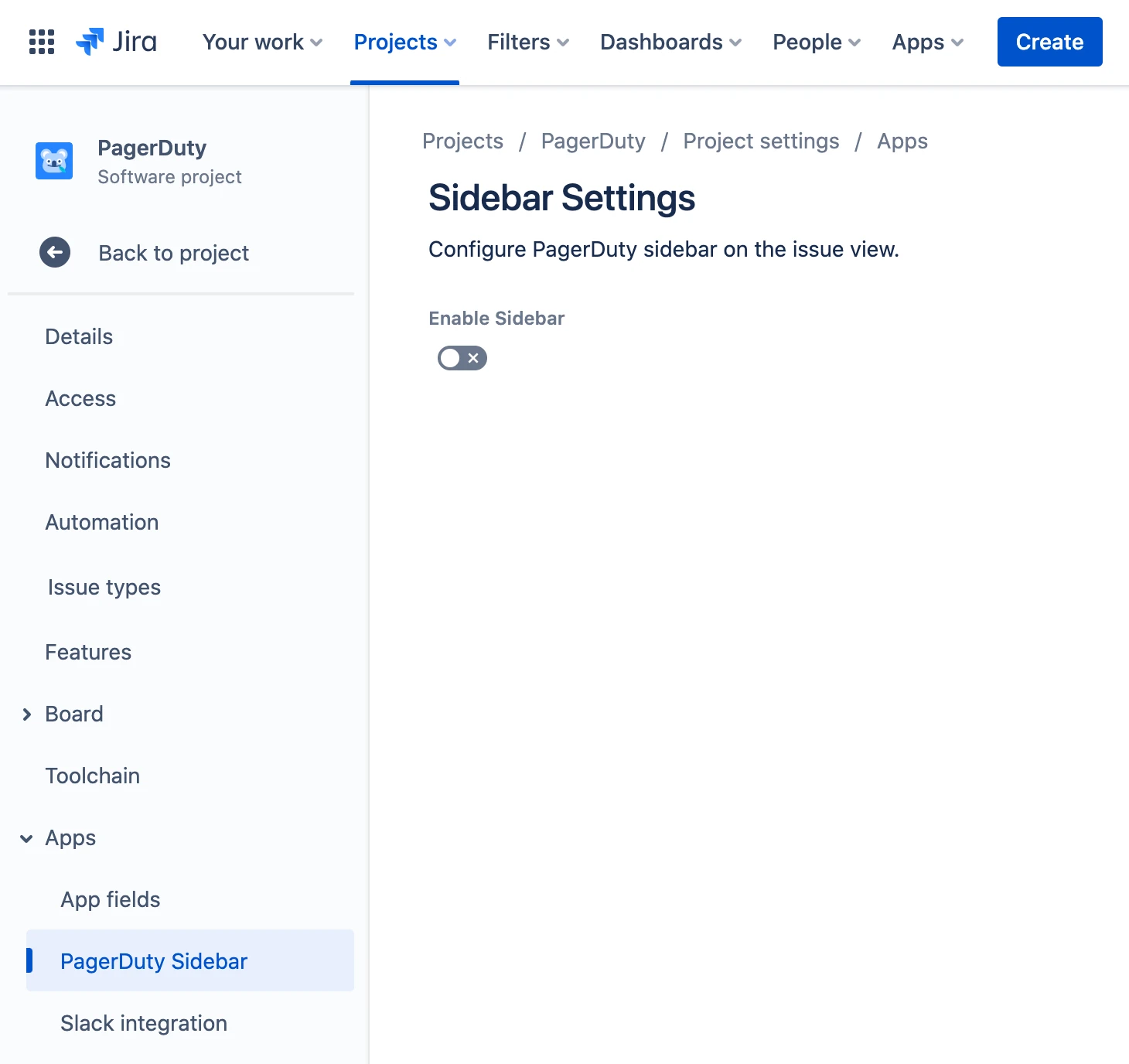
Task: Select Slack integration item
Action: coord(144,1023)
